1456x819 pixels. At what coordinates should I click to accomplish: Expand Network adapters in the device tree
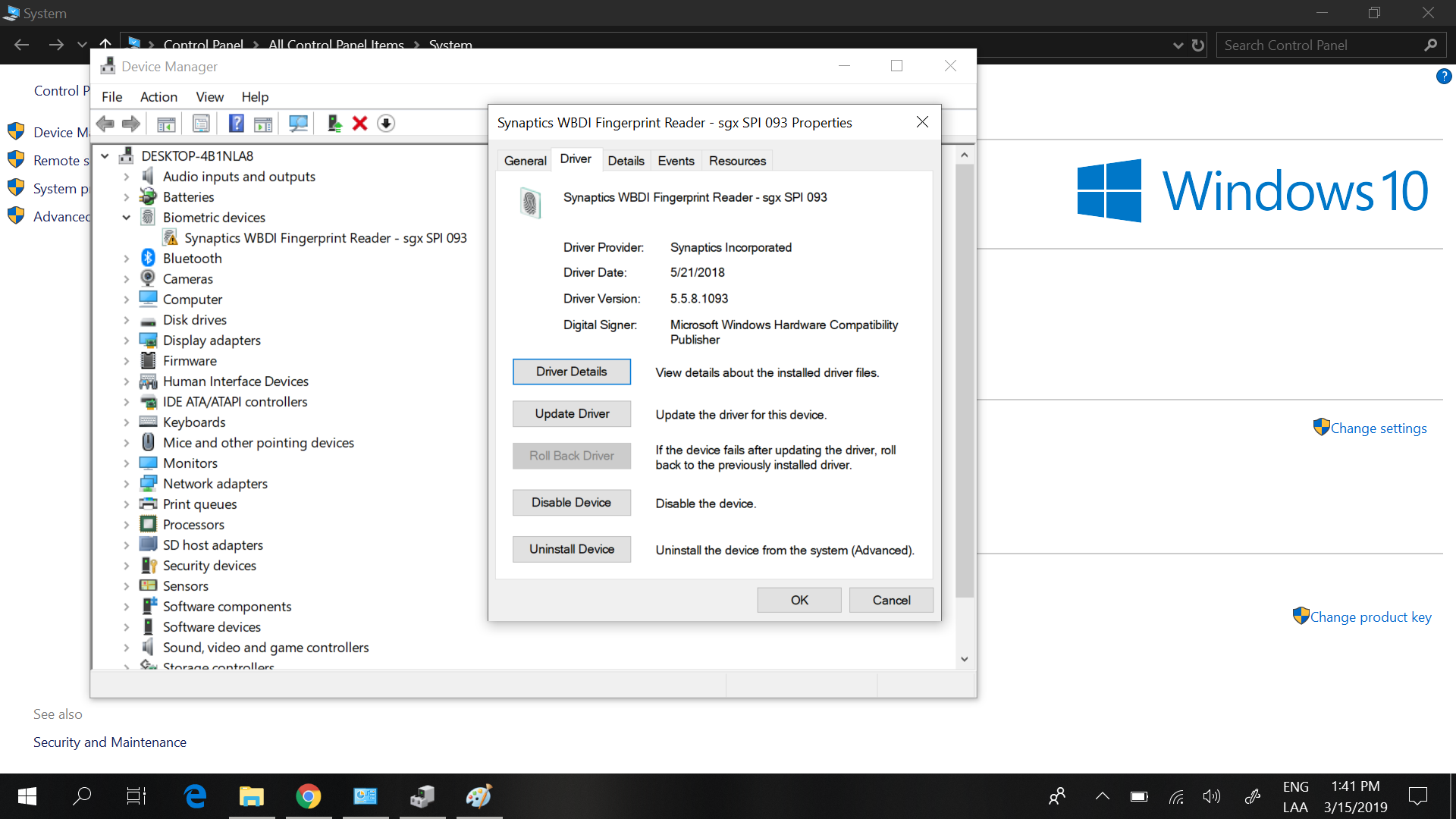pos(127,483)
